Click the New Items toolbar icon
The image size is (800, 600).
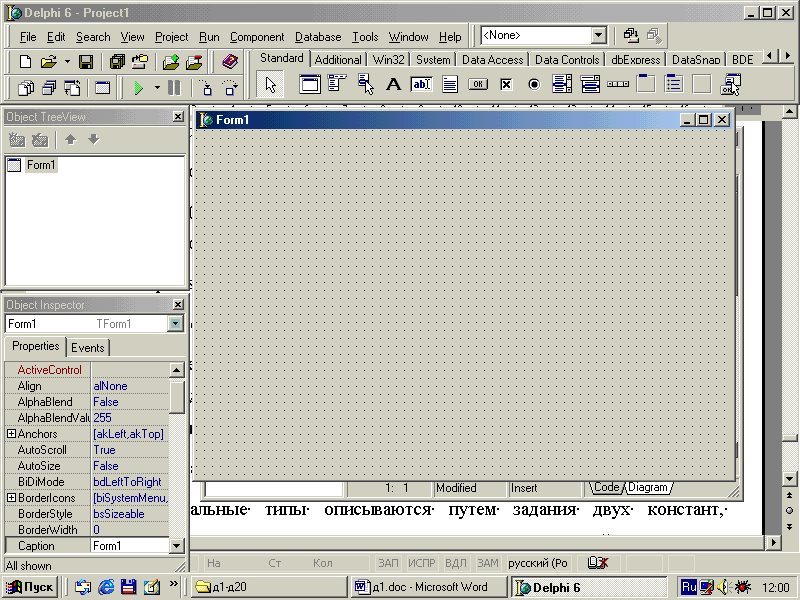pyautogui.click(x=24, y=62)
